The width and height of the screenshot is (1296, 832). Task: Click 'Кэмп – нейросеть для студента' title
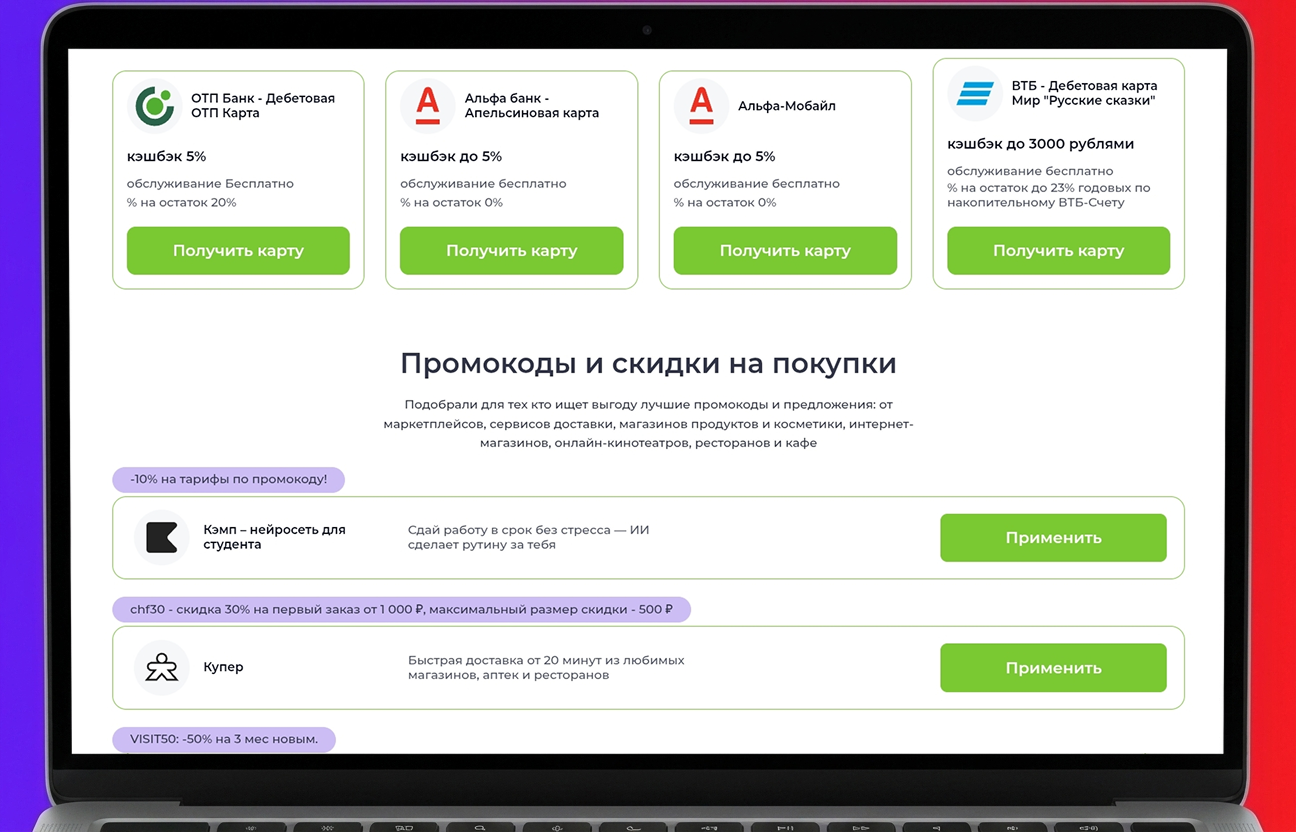(x=274, y=537)
